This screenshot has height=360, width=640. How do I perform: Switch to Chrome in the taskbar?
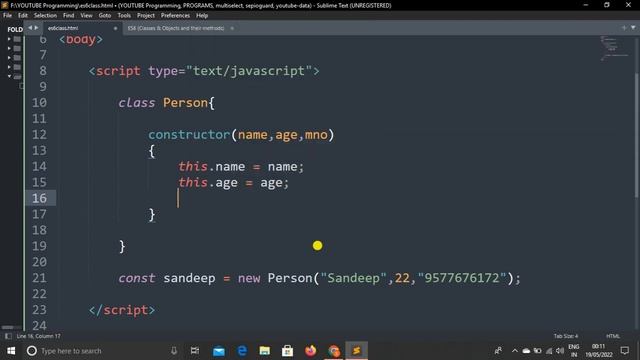point(333,351)
